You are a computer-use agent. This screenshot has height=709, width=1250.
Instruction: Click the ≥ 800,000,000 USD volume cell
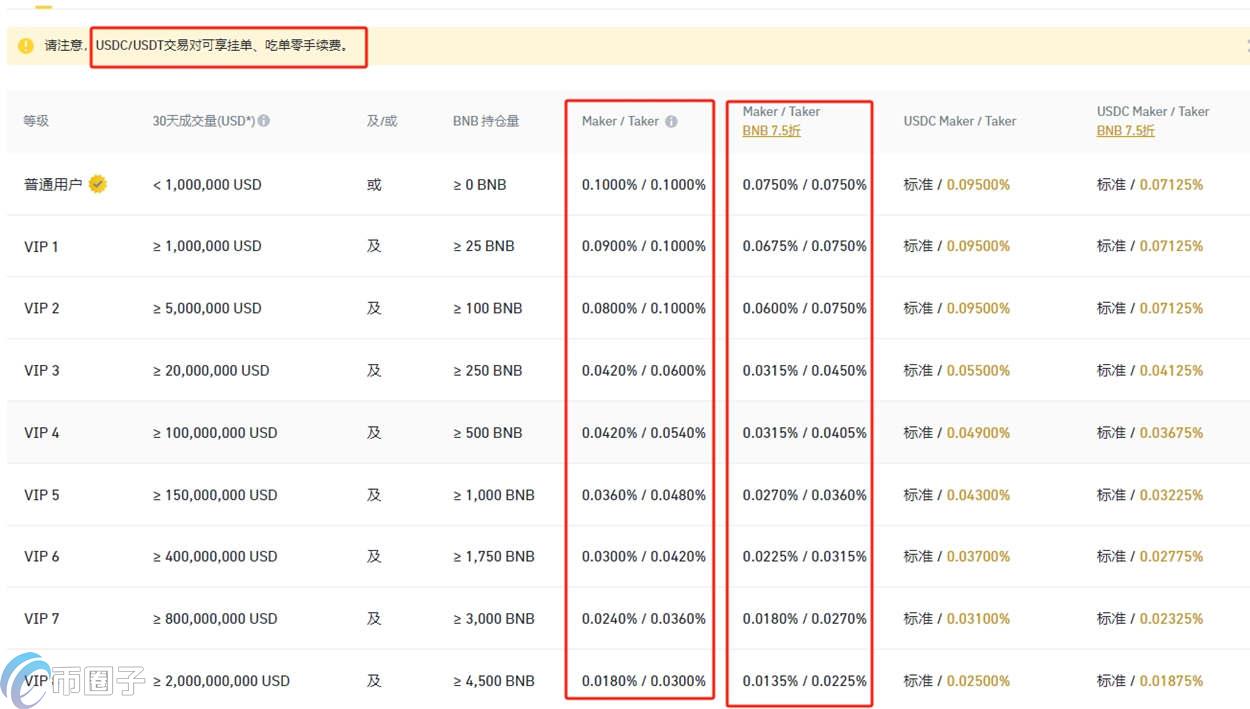(215, 618)
